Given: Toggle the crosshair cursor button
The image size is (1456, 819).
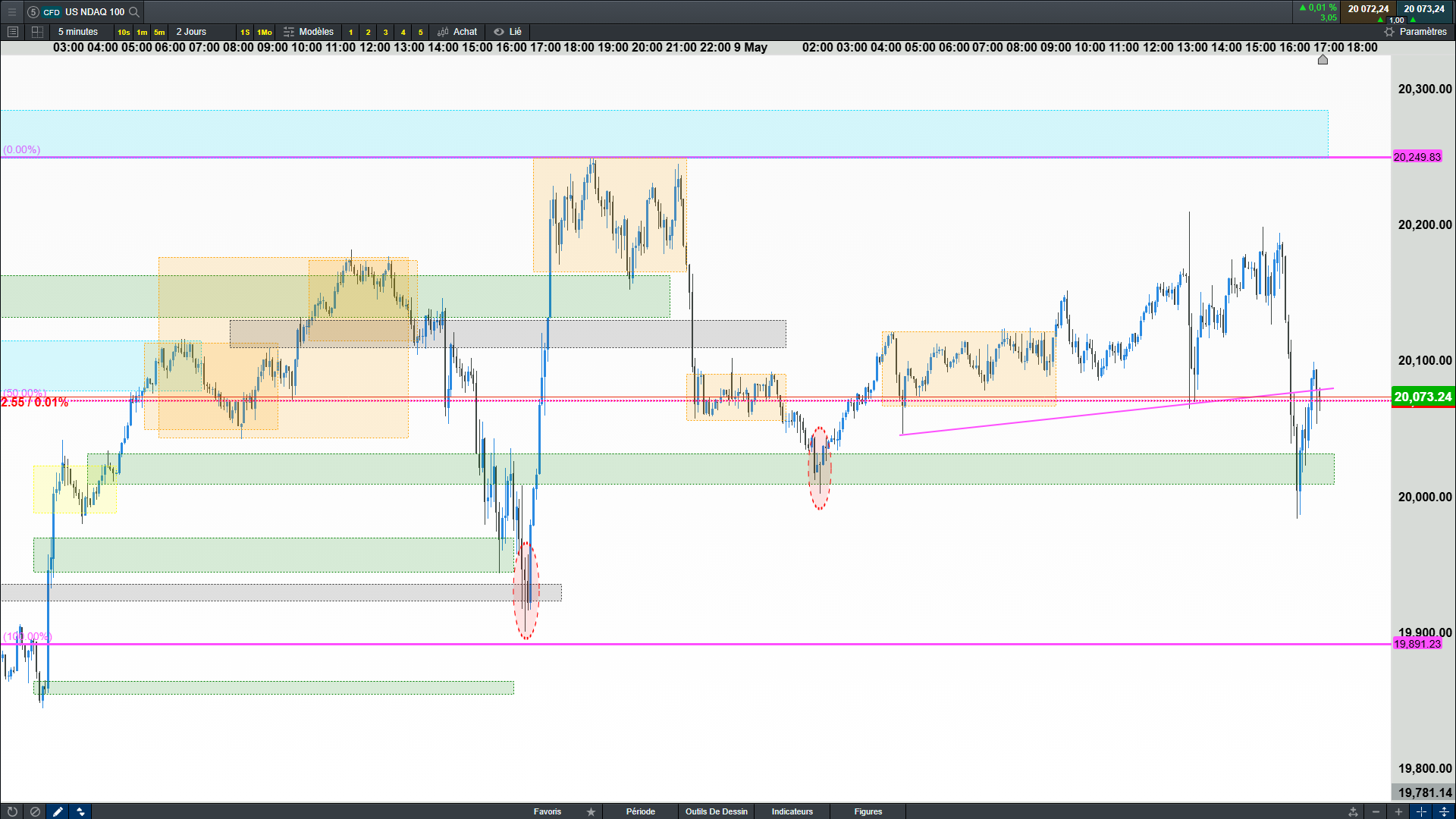Looking at the screenshot, I should (x=1421, y=811).
